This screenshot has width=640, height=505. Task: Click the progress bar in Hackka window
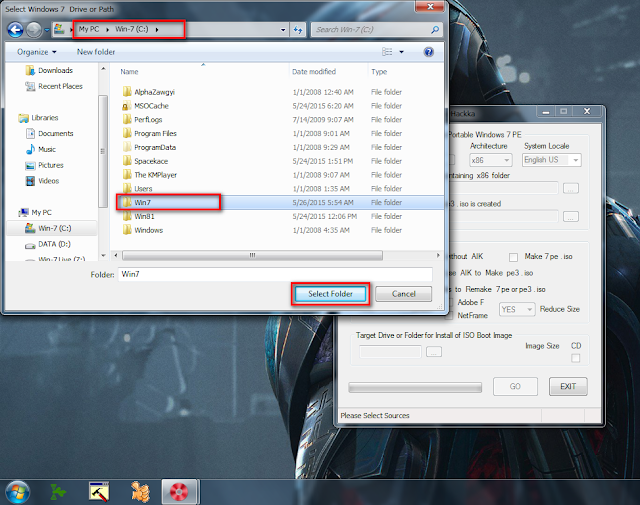(415, 387)
